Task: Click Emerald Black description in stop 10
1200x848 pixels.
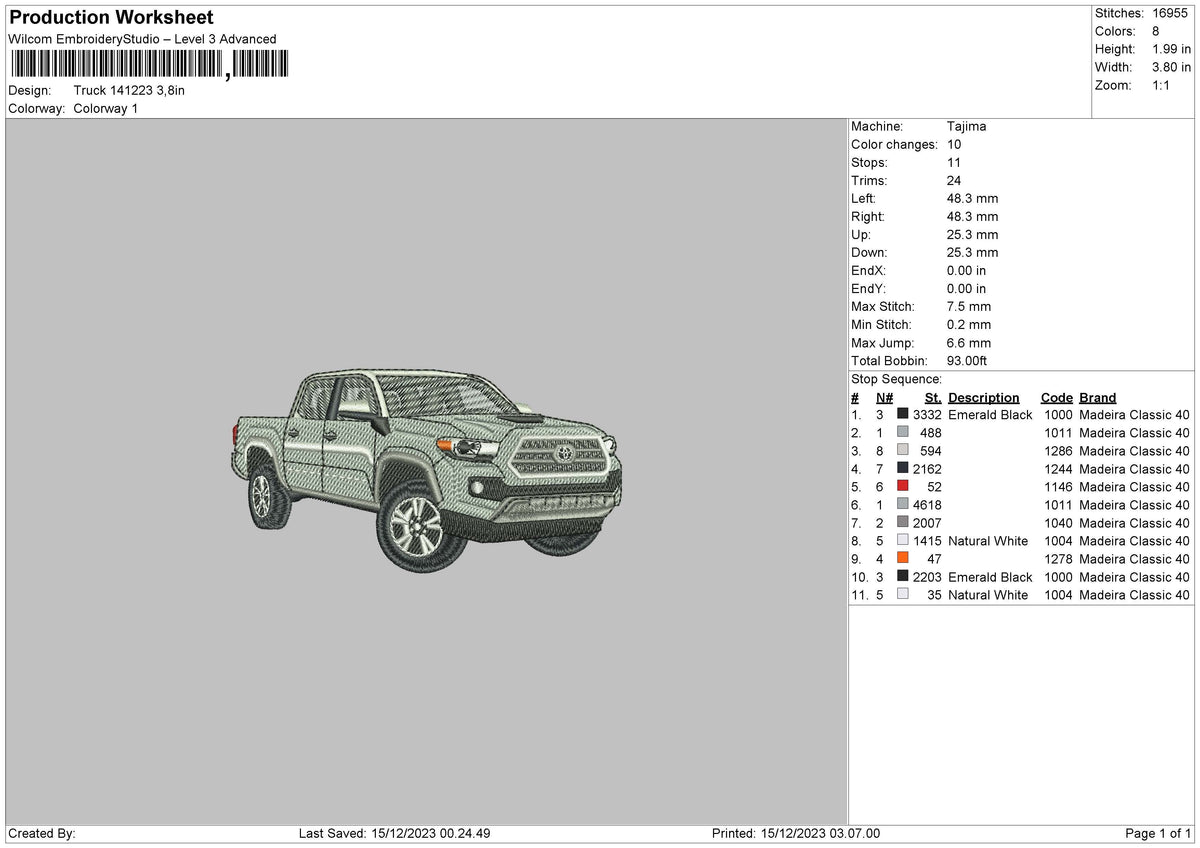Action: coord(990,576)
